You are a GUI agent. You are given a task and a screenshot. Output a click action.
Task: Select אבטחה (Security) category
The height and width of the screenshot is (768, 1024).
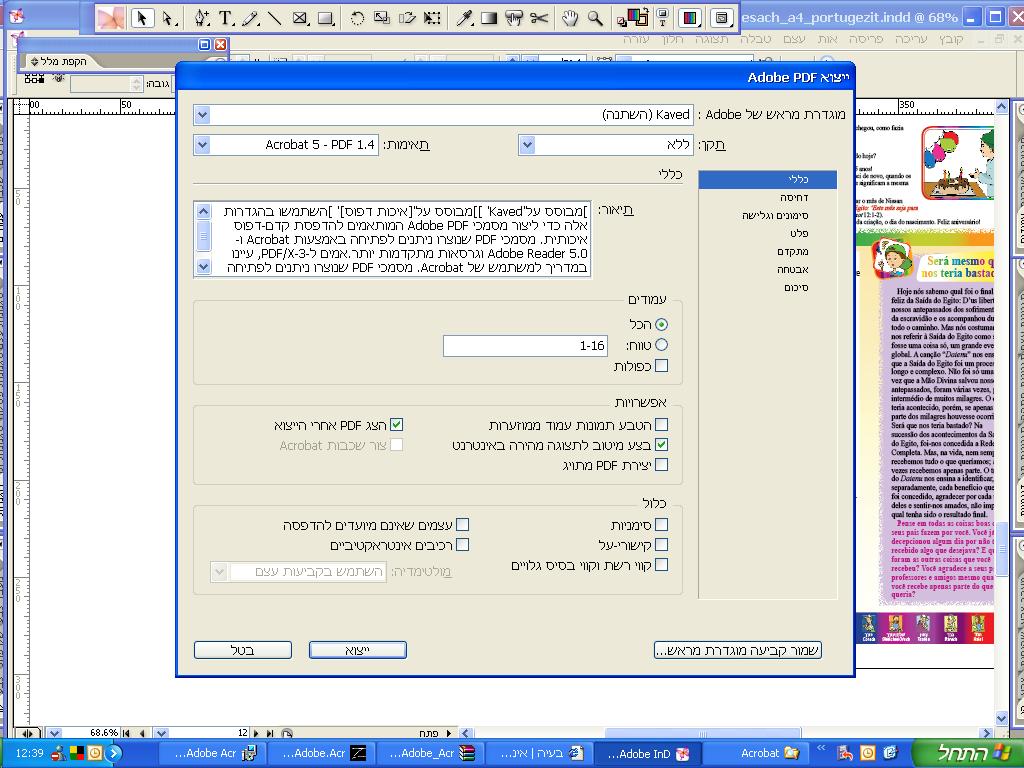pos(767,269)
